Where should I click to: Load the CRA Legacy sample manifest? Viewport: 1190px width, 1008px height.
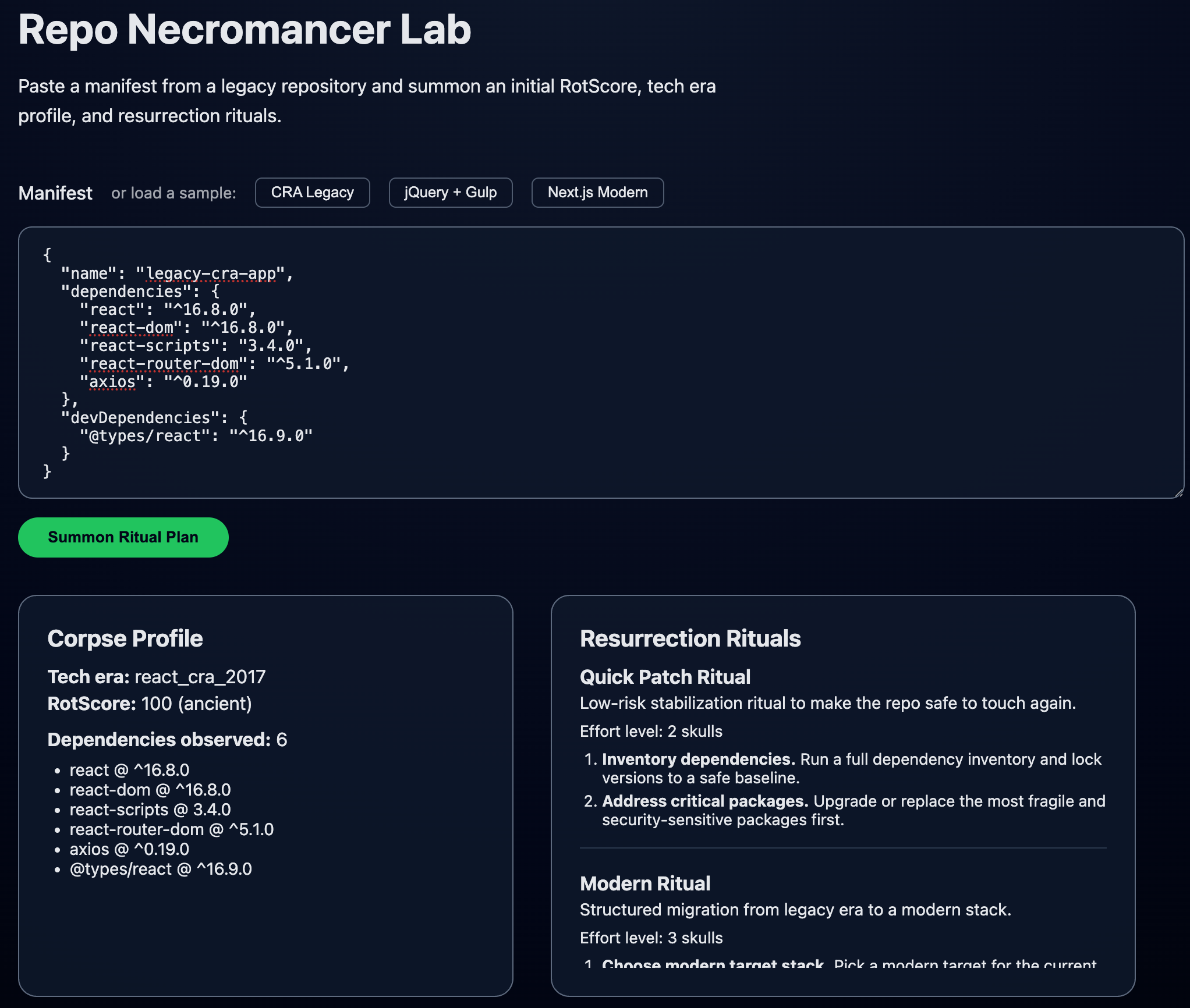pyautogui.click(x=312, y=193)
